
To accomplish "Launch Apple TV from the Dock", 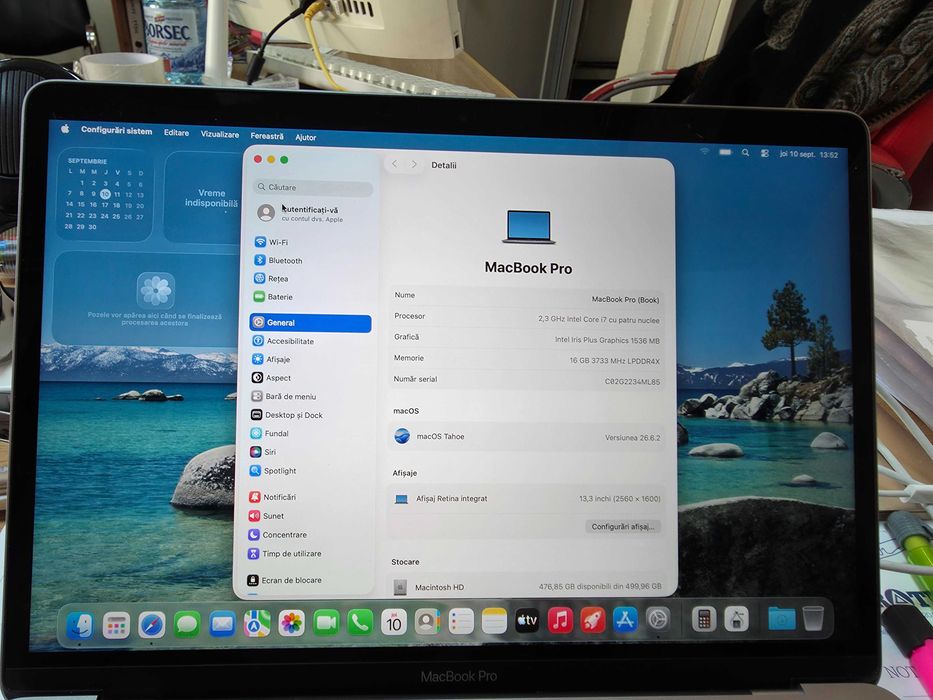I will 527,621.
